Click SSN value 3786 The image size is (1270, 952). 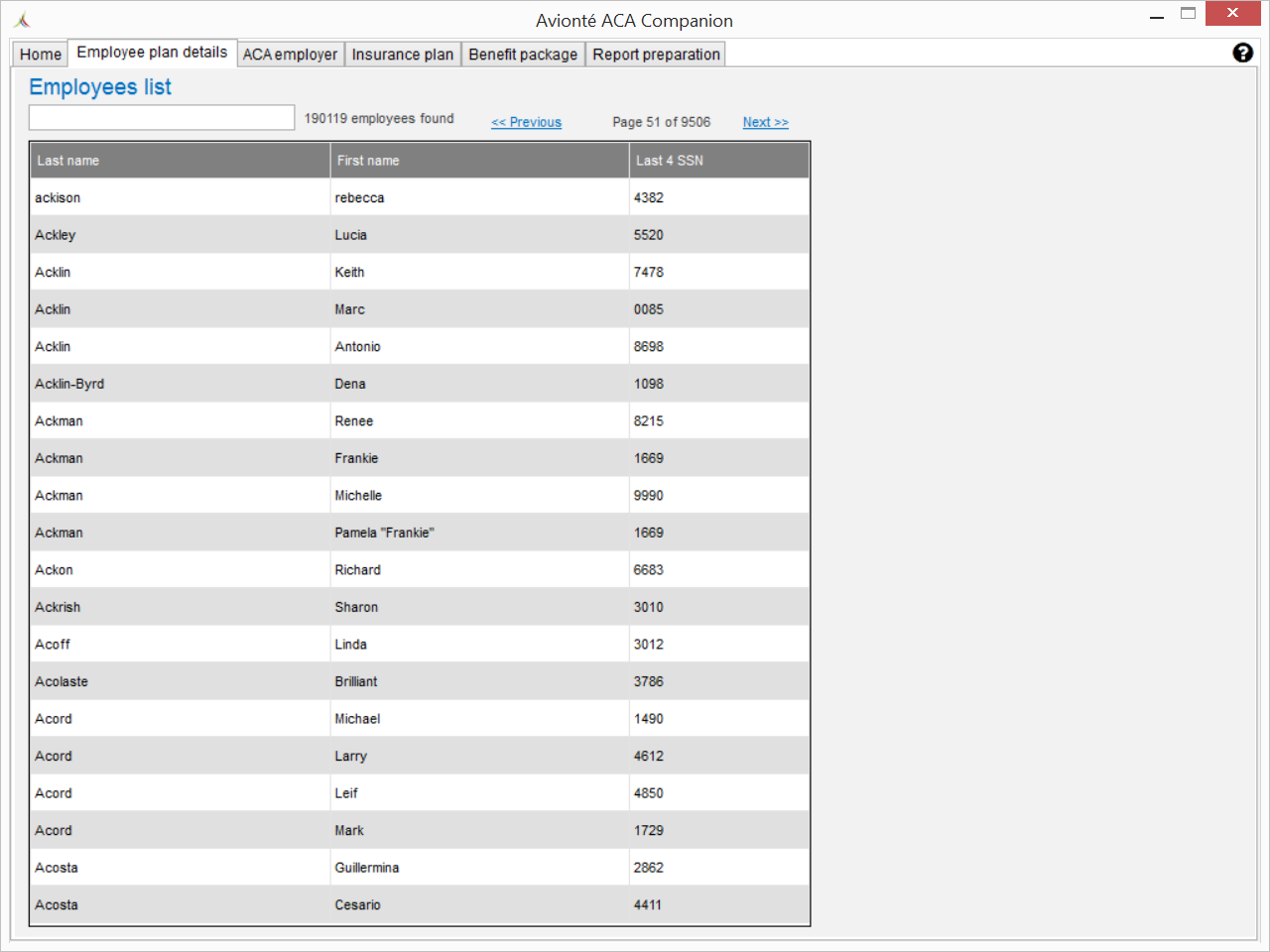(x=649, y=681)
